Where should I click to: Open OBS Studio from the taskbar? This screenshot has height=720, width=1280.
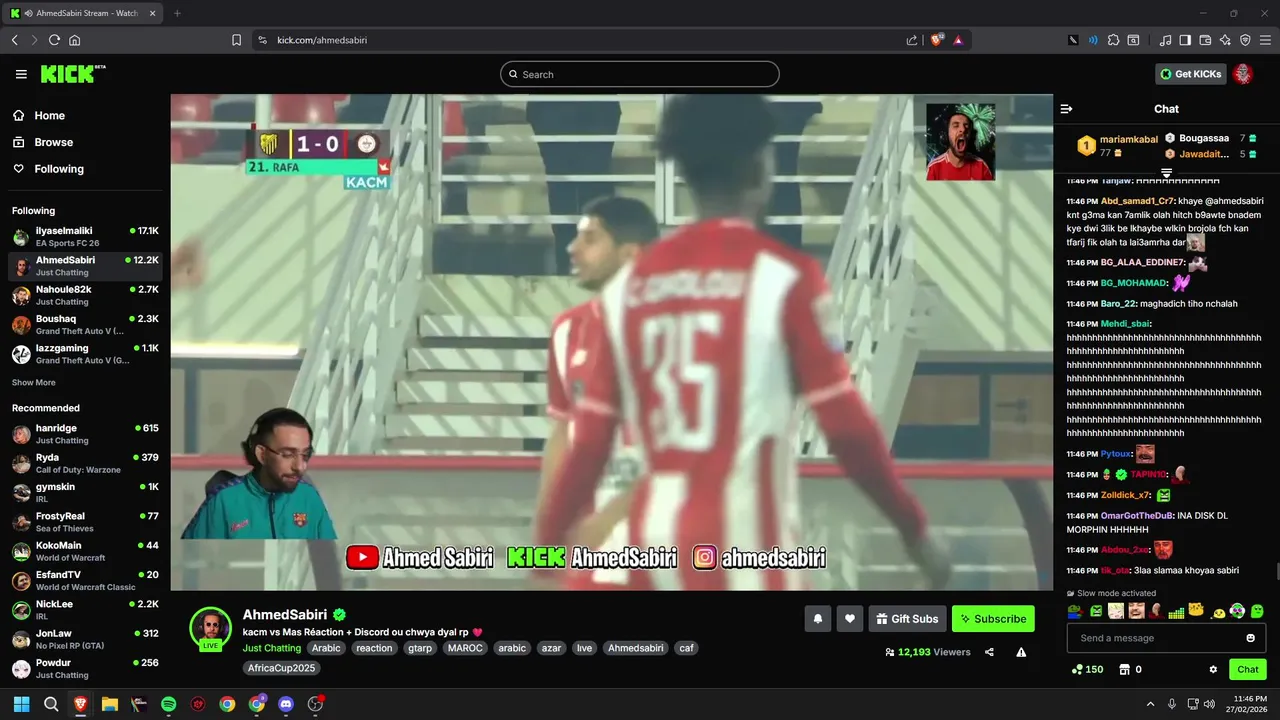[x=316, y=704]
